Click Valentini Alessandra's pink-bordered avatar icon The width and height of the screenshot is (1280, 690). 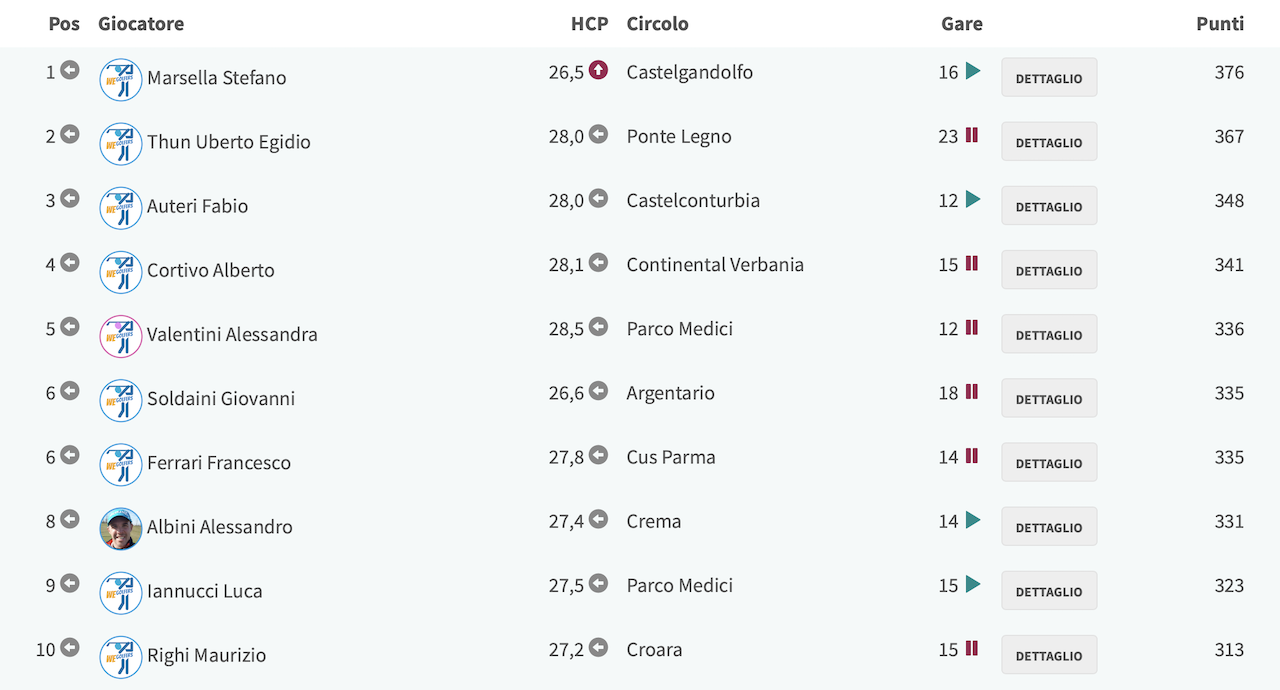121,336
